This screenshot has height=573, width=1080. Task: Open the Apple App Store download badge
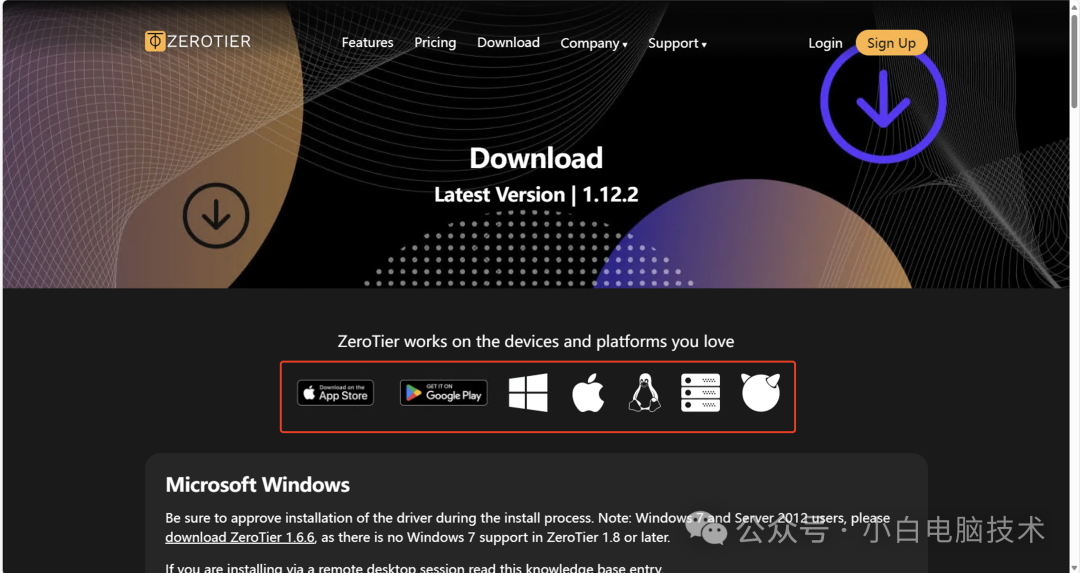pos(335,393)
